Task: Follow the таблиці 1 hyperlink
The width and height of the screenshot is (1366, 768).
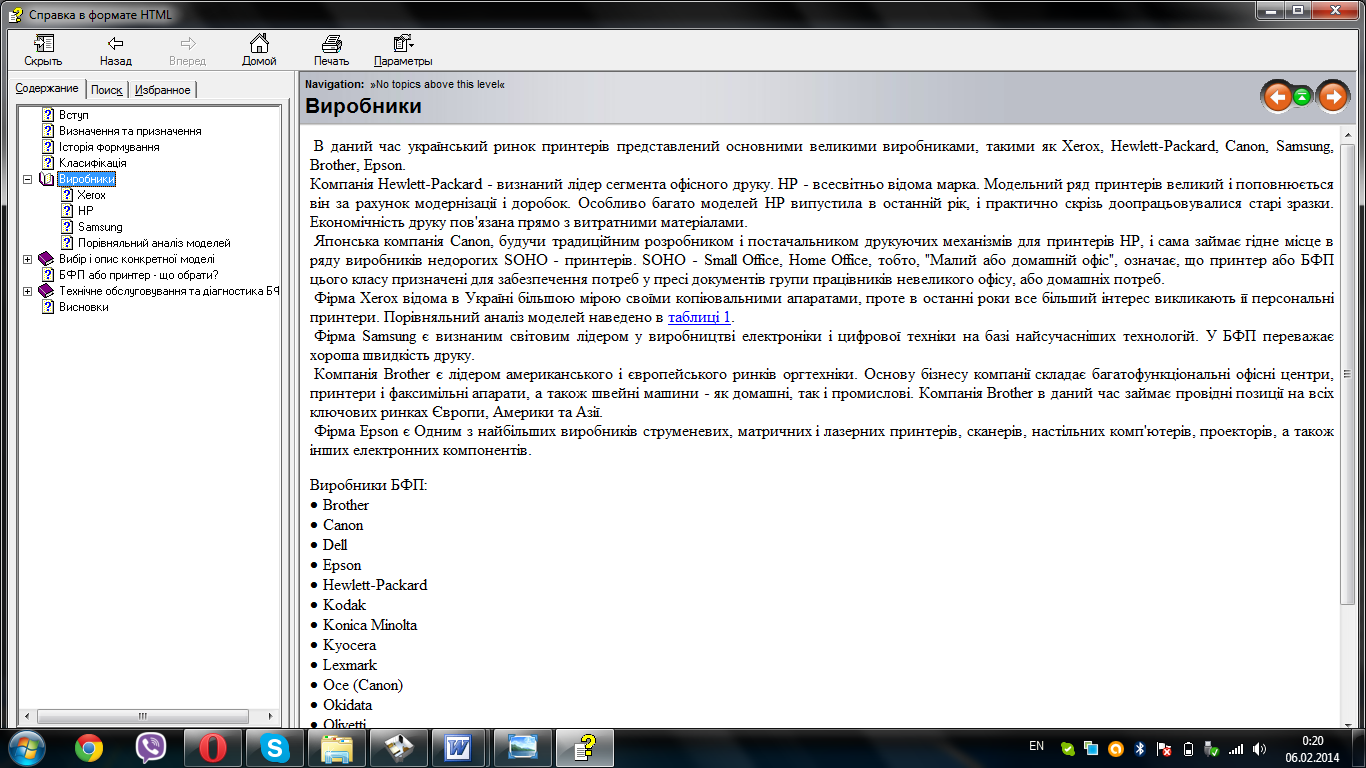Action: (x=699, y=317)
